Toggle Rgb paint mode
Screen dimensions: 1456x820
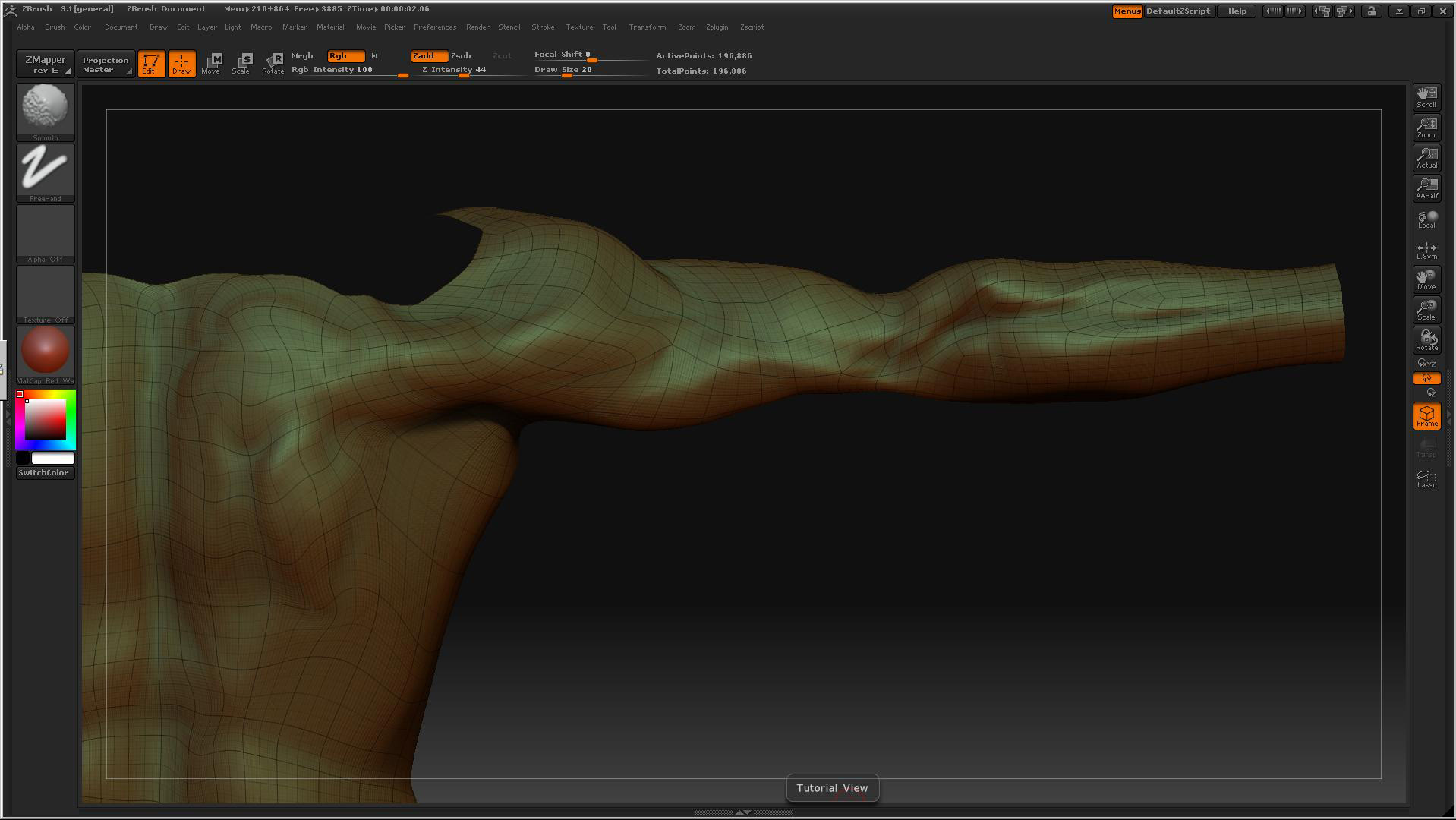tap(345, 56)
